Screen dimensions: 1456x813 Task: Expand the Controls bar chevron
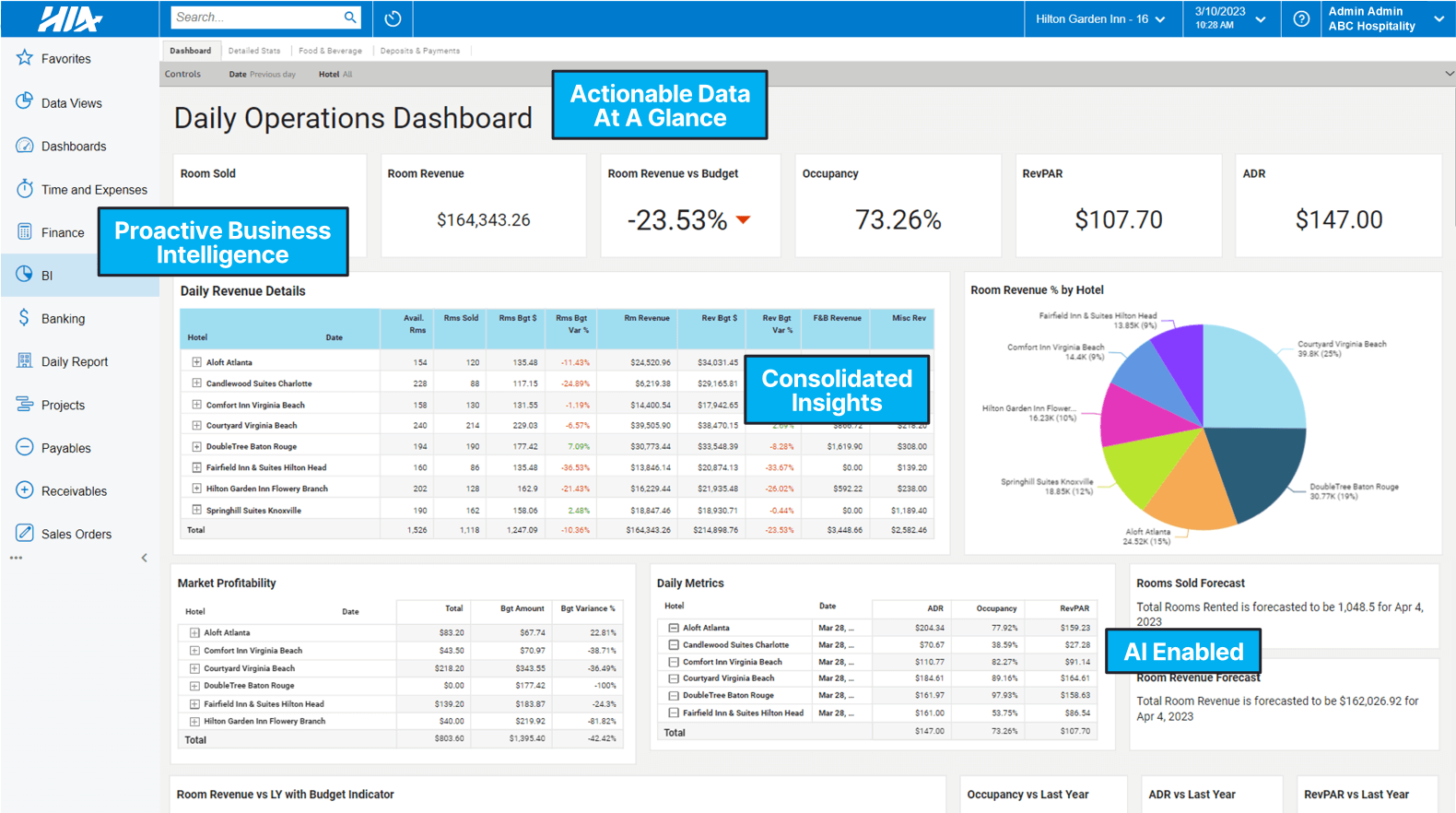pos(1449,74)
